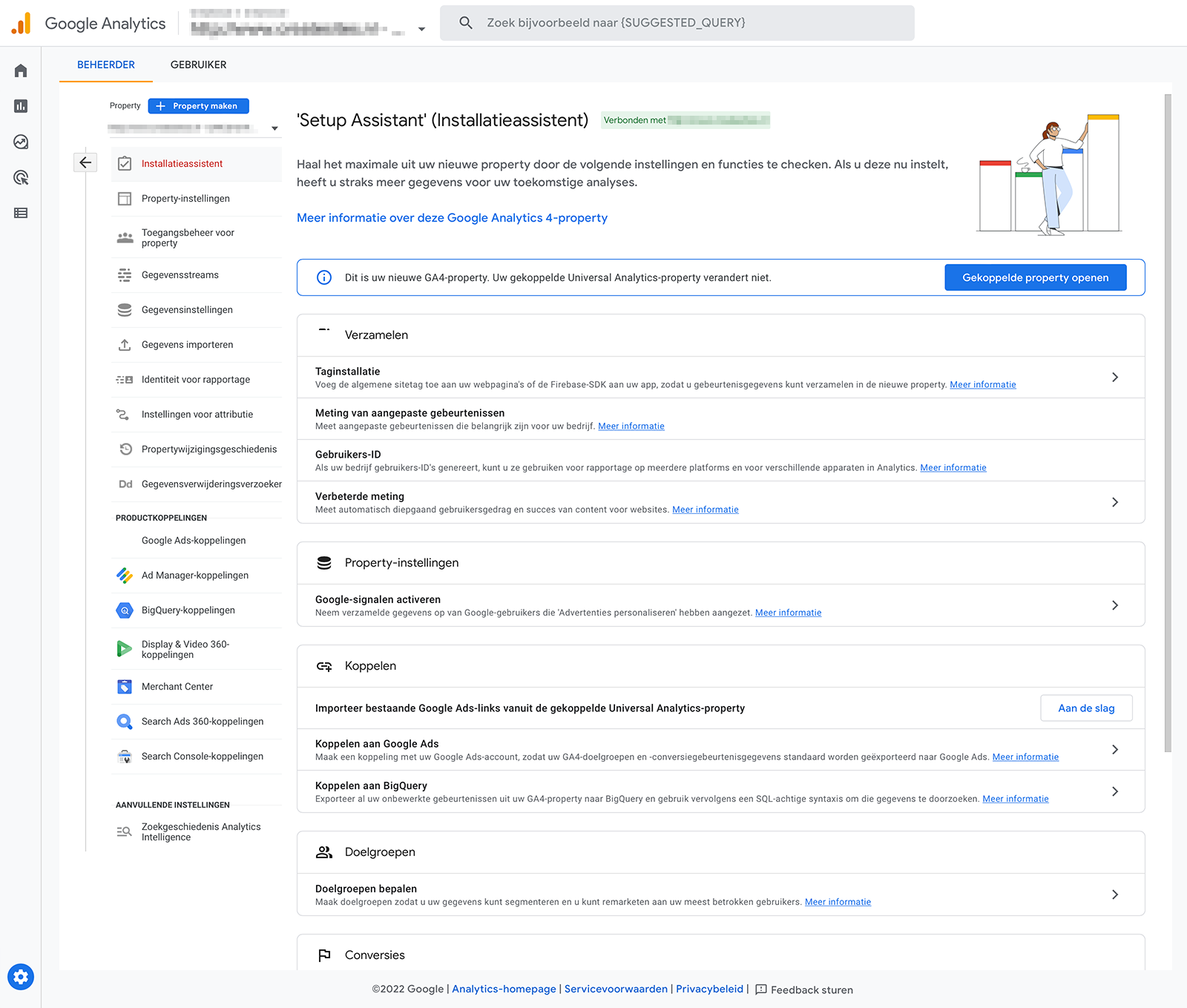Click the vertical page scrollbar
1187x1008 pixels.
pyautogui.click(x=1168, y=423)
